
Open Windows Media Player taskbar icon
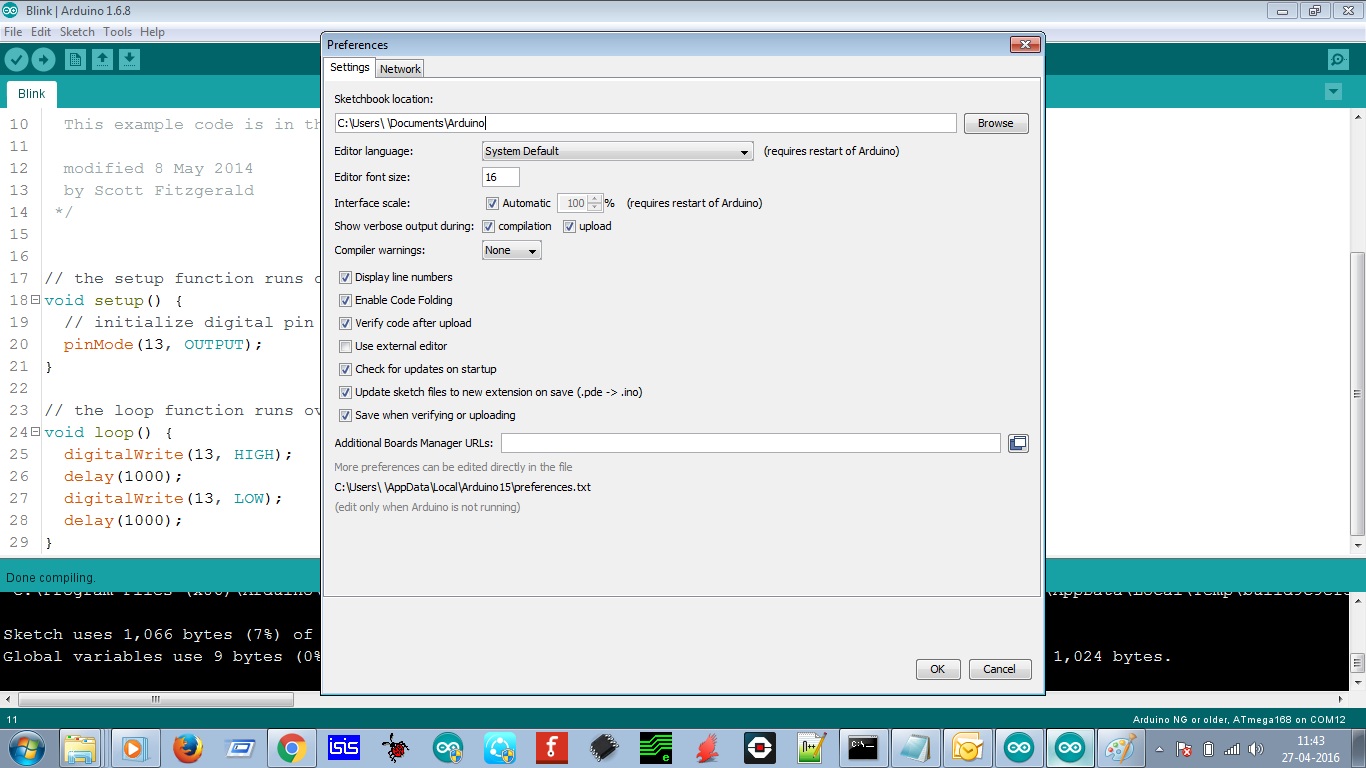tap(133, 748)
